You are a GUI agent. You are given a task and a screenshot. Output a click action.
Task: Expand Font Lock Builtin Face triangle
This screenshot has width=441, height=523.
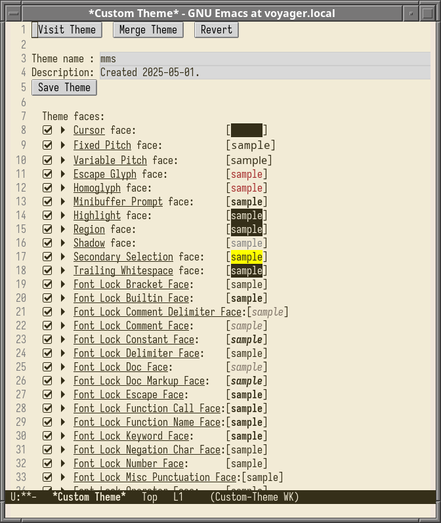pyautogui.click(x=63, y=298)
